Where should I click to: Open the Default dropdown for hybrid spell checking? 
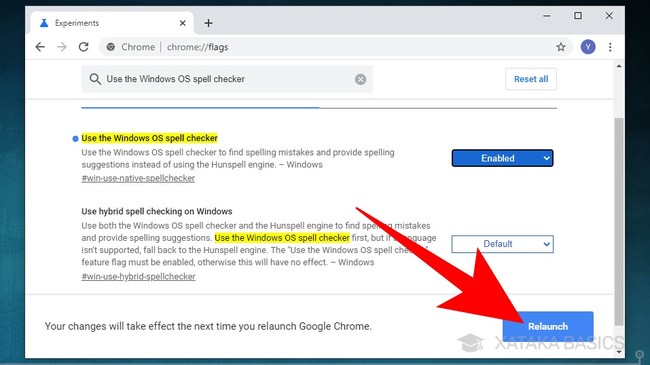(x=502, y=244)
